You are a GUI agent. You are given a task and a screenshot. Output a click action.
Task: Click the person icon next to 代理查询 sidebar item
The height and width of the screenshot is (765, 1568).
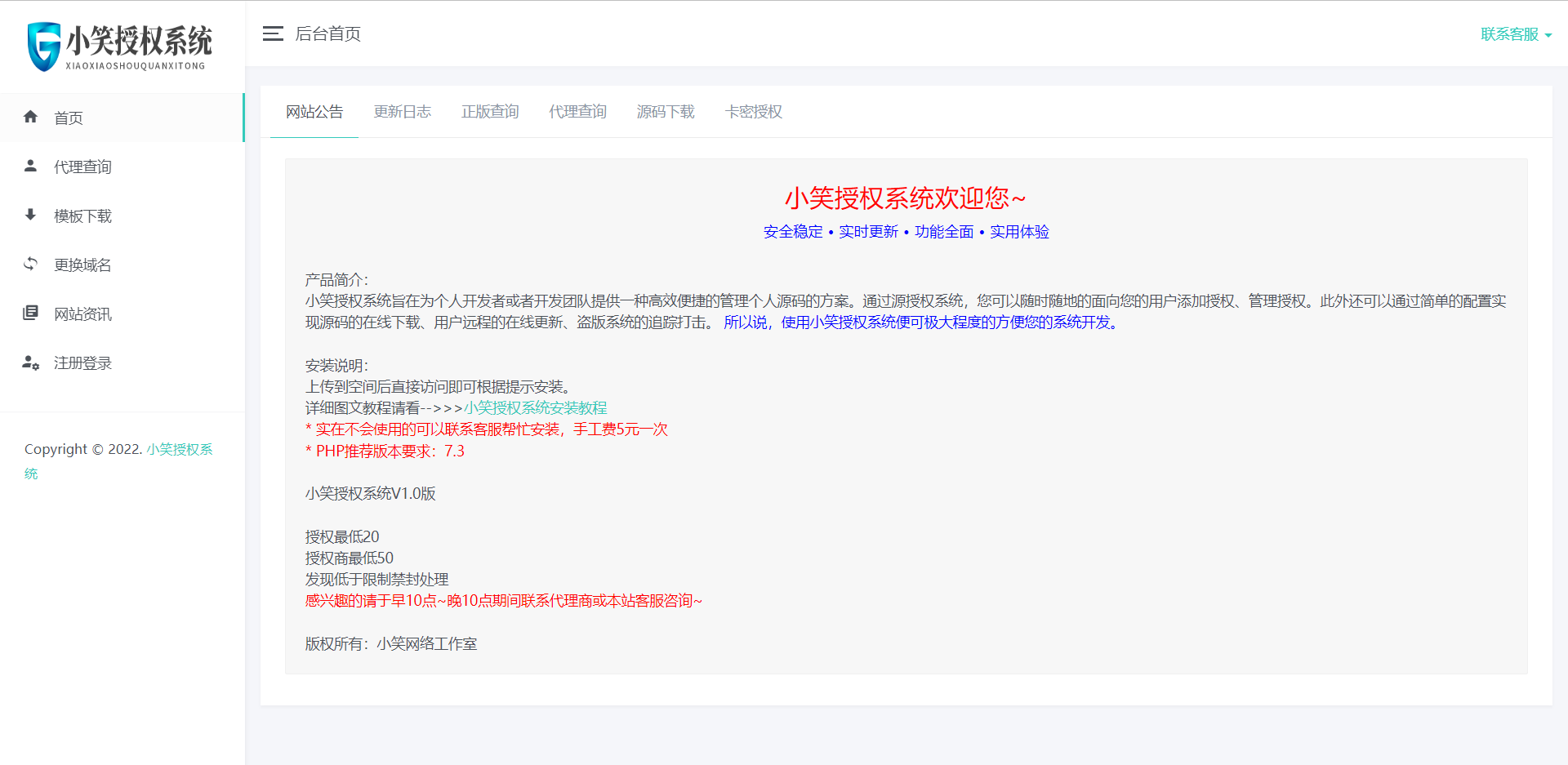pos(30,166)
